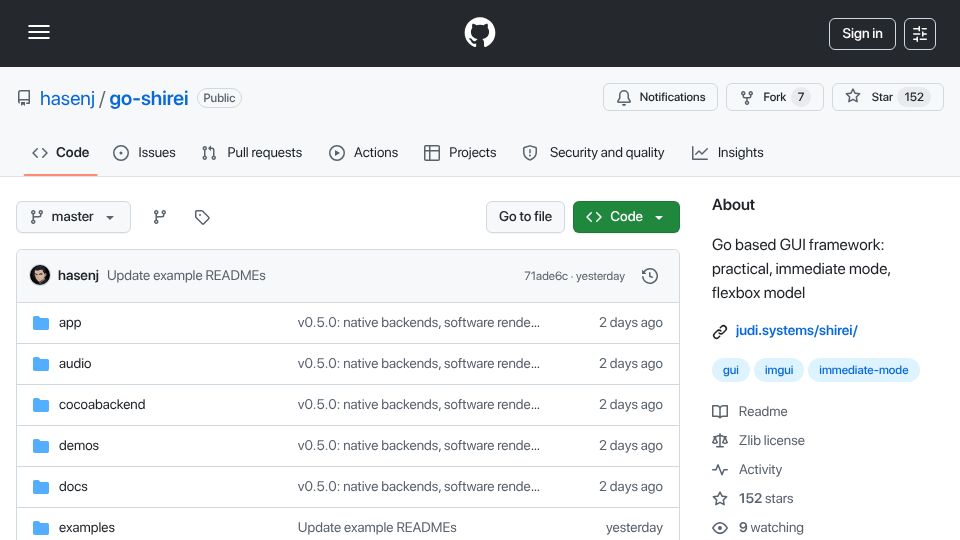Expand the green Code dropdown
Viewport: 960px width, 540px height.
coord(626,217)
